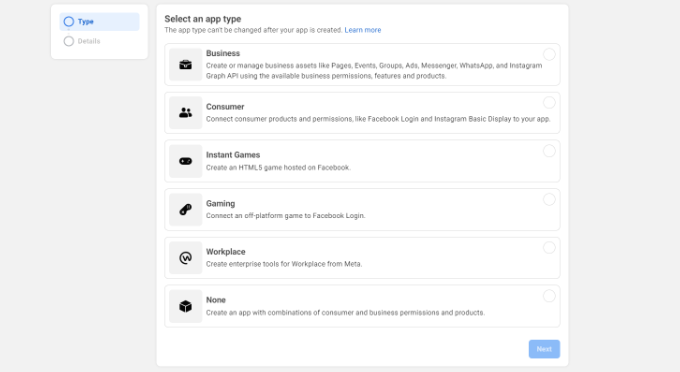Click the Next button
The height and width of the screenshot is (372, 680).
click(544, 349)
